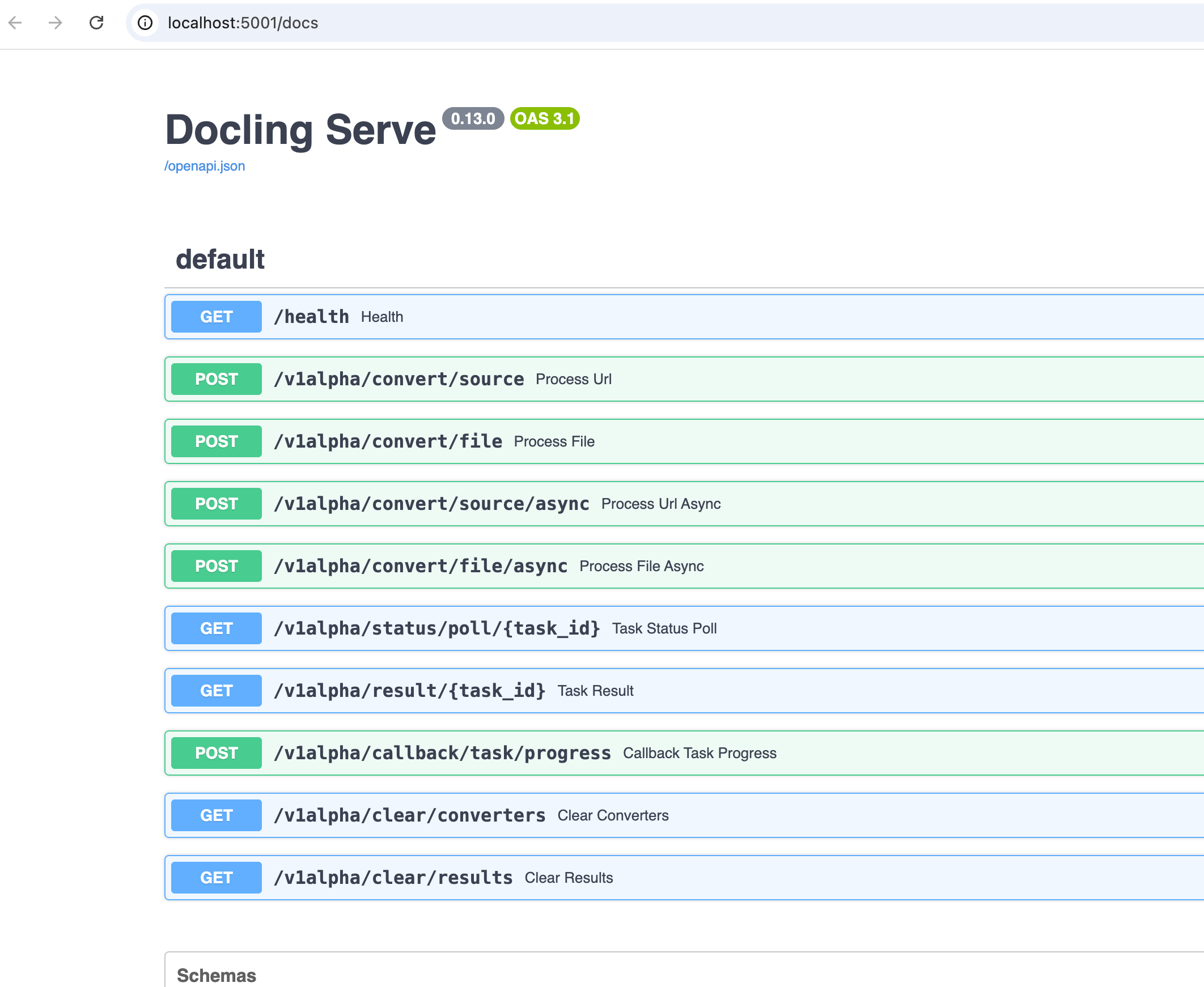Click the Docling Serve title
1204x987 pixels.
[300, 130]
